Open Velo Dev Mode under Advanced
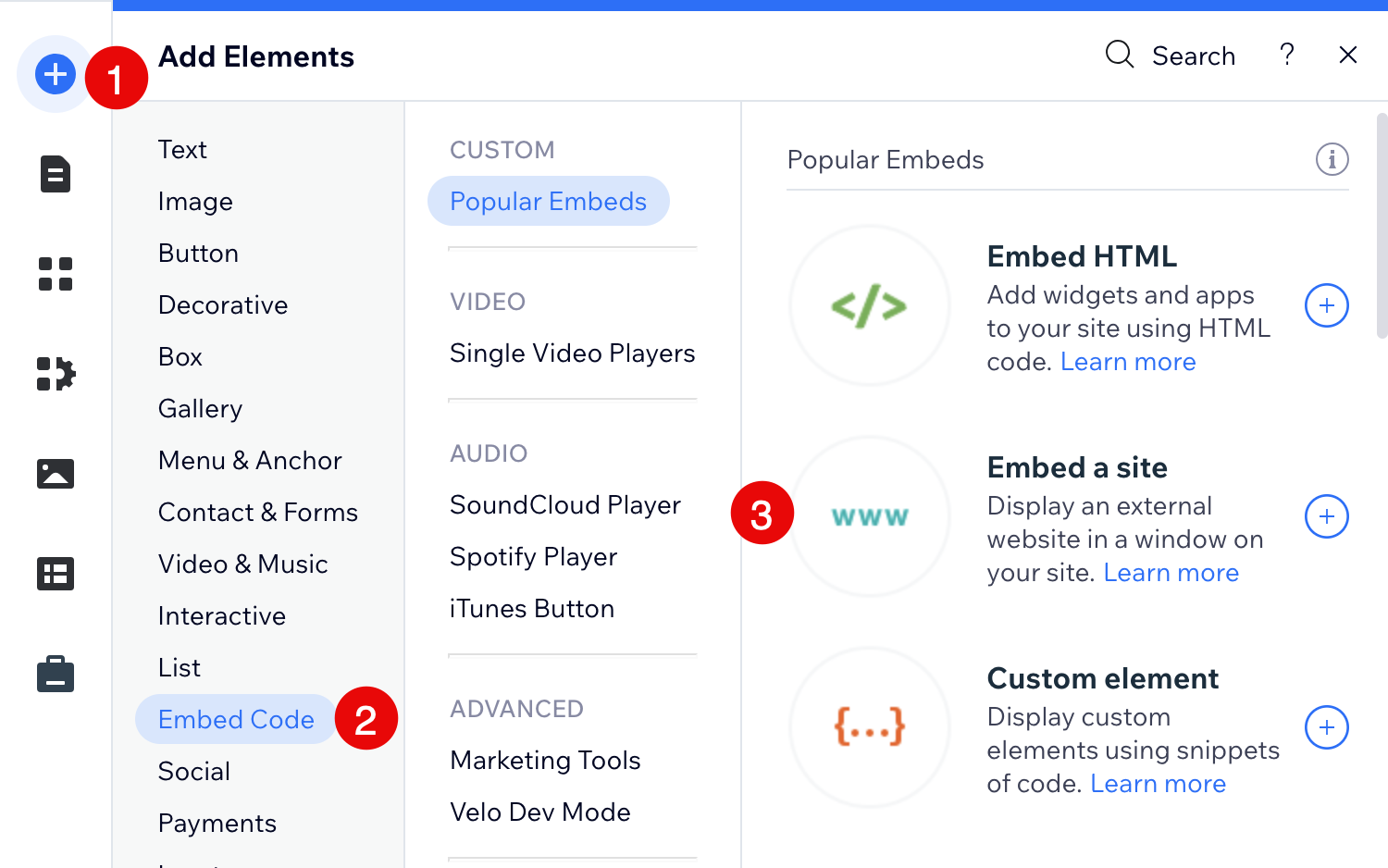This screenshot has height=868, width=1388. click(x=540, y=812)
